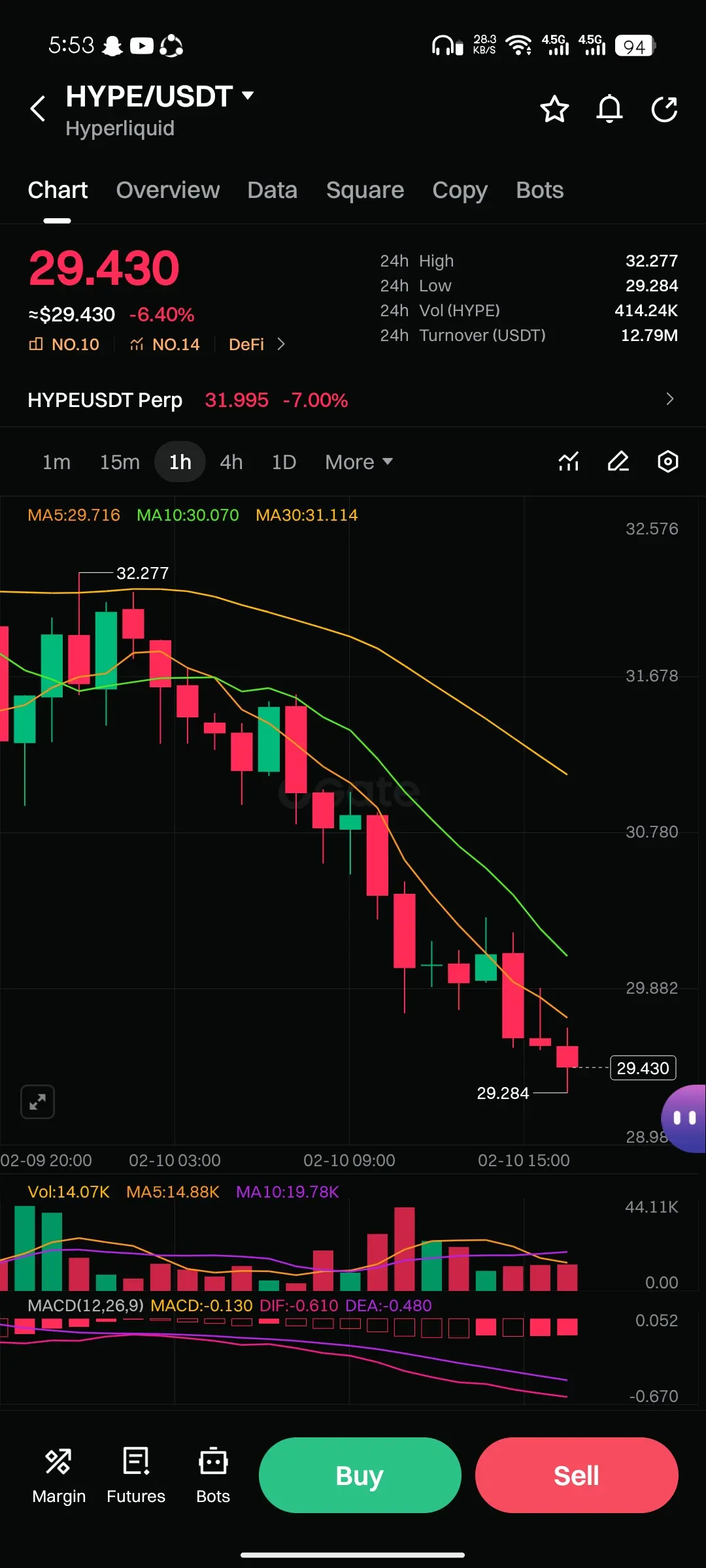706x1568 pixels.
Task: Select the 1h timeframe
Action: click(x=180, y=462)
